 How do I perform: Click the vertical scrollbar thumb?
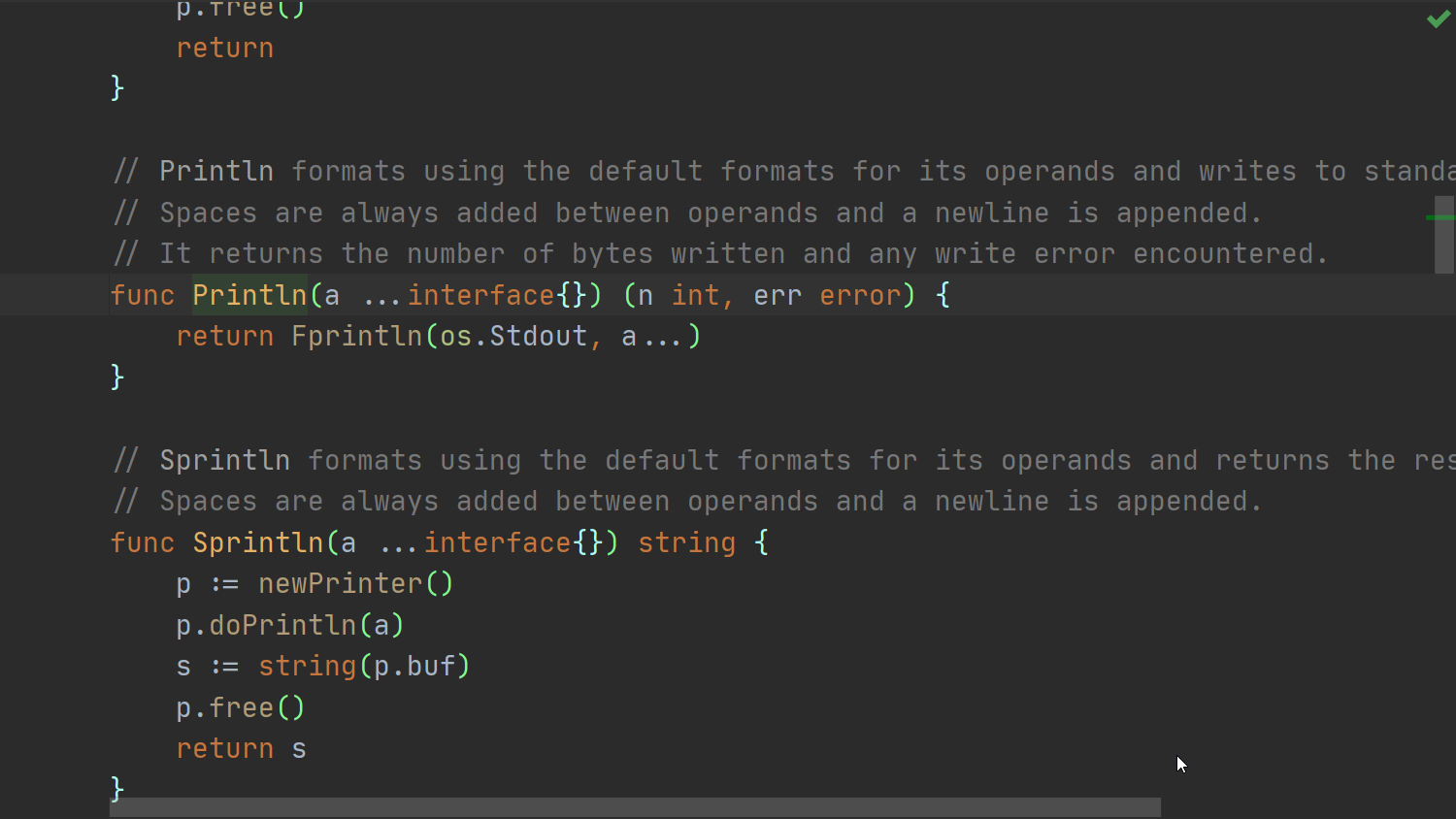pos(1444,234)
